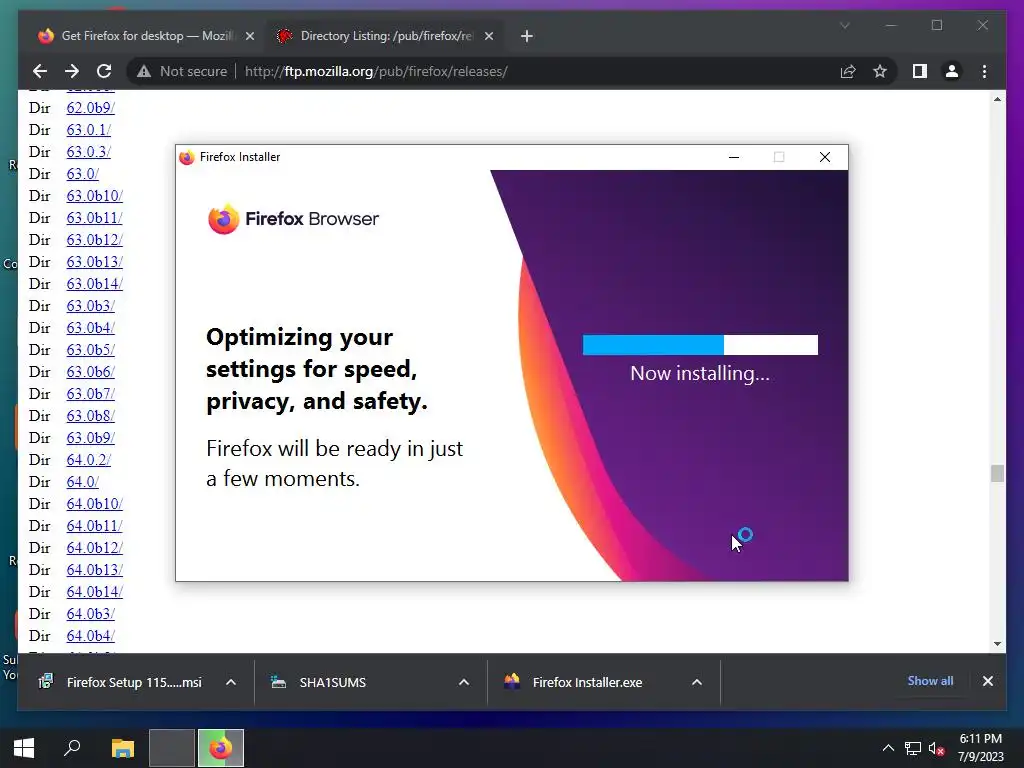Open the 64.0b12/ directory link
The image size is (1024, 768).
click(x=94, y=547)
